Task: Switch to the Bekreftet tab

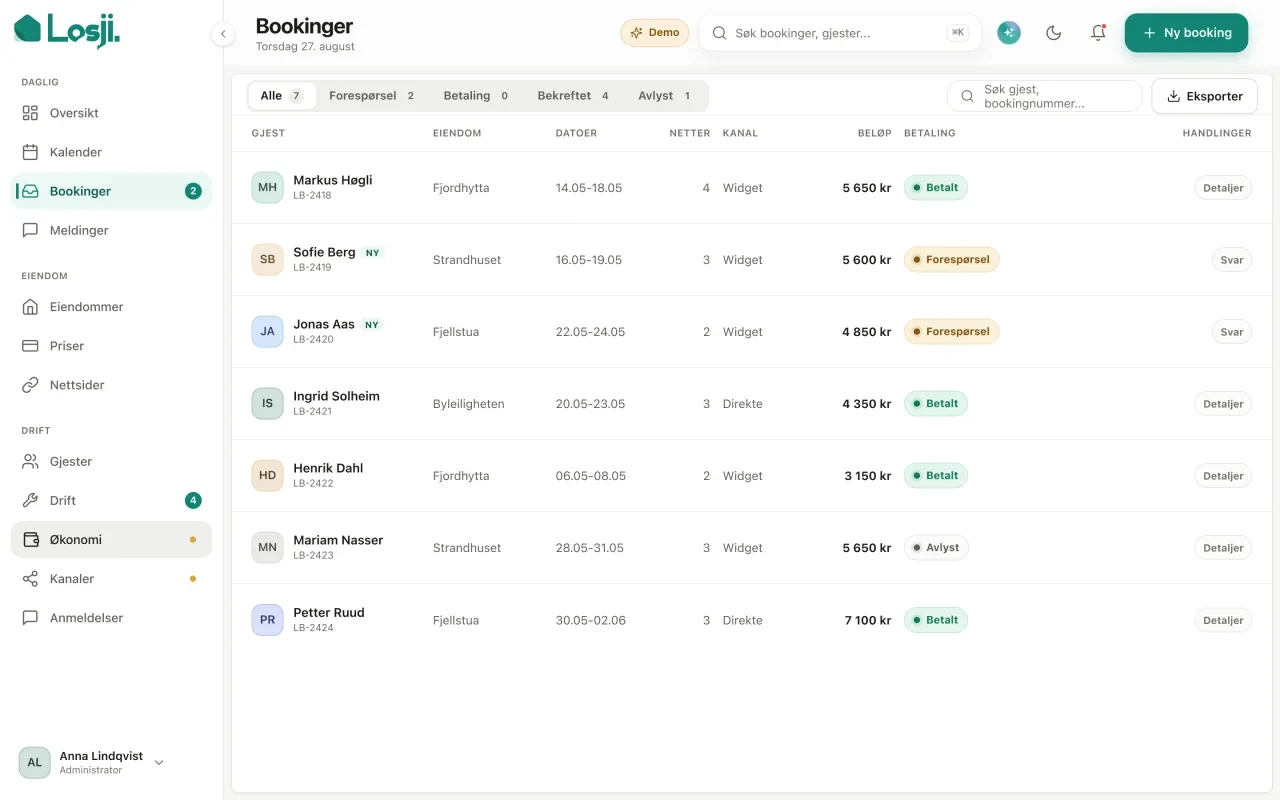Action: pyautogui.click(x=573, y=96)
